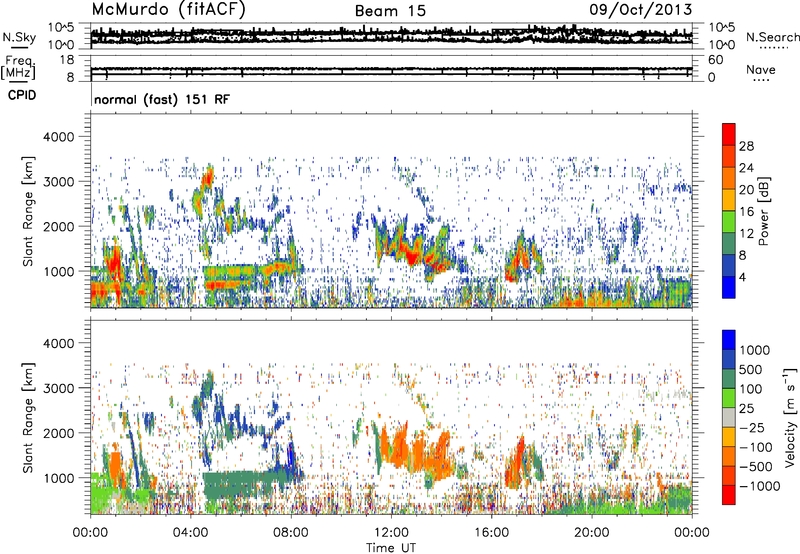Screen dimensions: 800x554
Task: Click the "12:00" time axis tick label
Action: 391,533
